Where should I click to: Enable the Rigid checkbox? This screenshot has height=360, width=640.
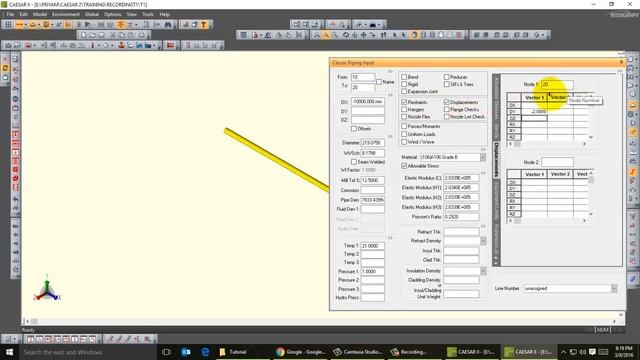404,84
